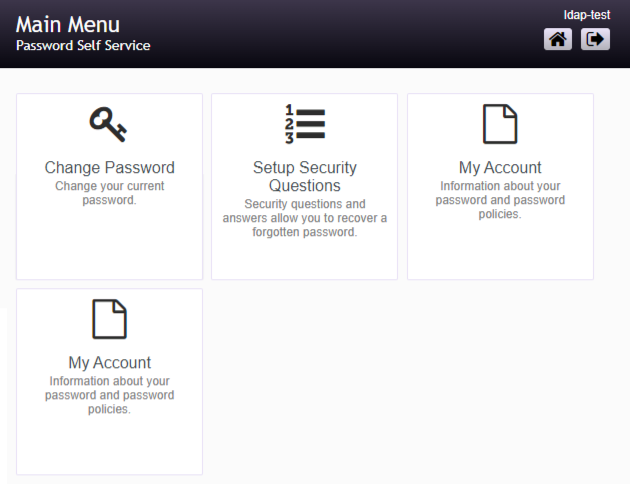Screen dimensions: 630x484
Task: Click document icon in tile below Change Password
Action: coord(109,320)
